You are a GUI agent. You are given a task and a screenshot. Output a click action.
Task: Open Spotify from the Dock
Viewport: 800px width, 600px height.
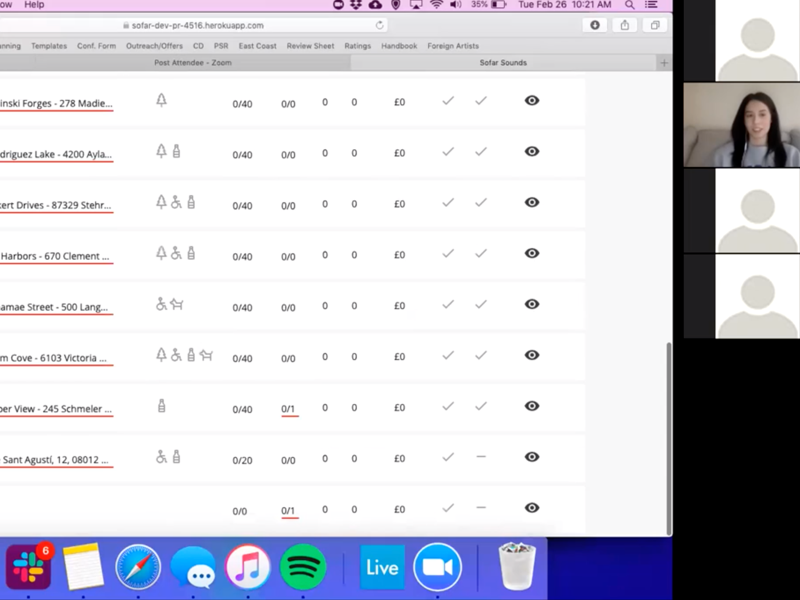tap(303, 567)
